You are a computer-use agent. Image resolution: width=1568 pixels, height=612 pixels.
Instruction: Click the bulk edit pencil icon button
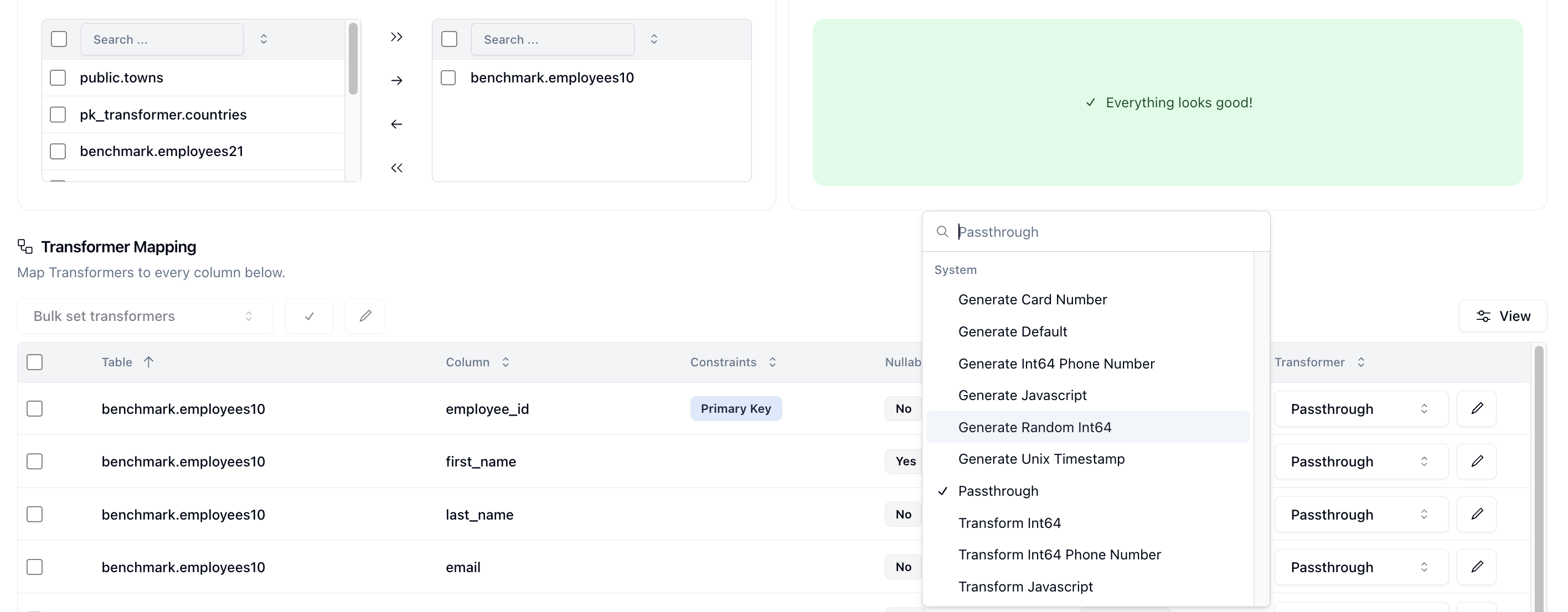pyautogui.click(x=365, y=316)
